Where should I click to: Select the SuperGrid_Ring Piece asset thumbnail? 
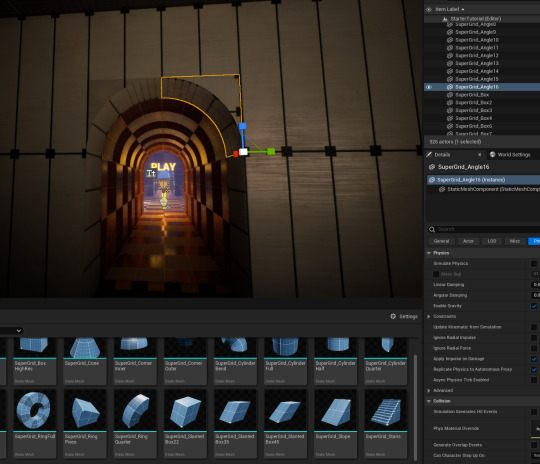tap(85, 411)
